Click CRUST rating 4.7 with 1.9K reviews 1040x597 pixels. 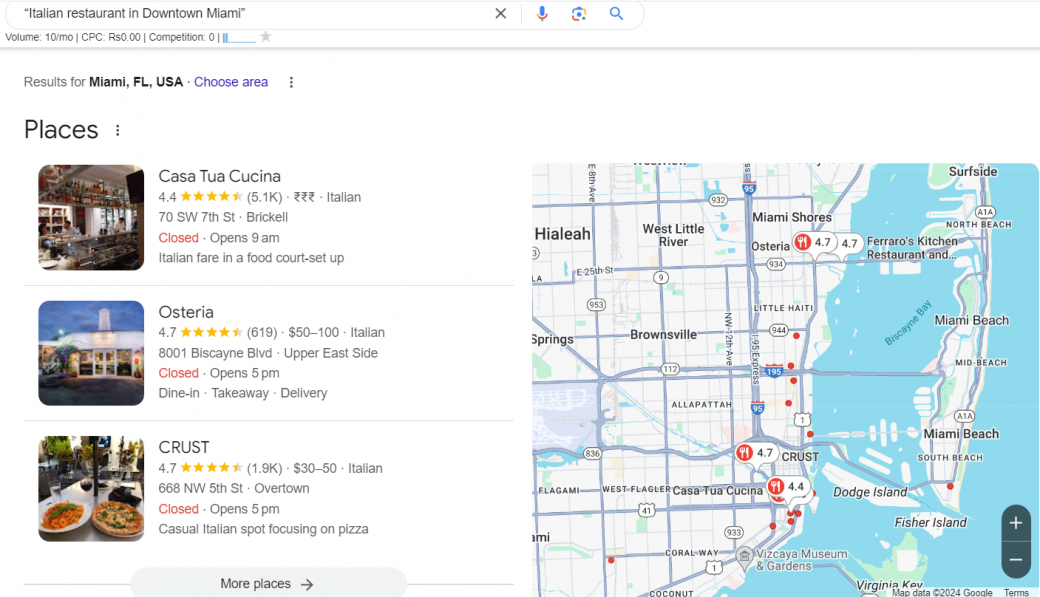pyautogui.click(x=220, y=468)
